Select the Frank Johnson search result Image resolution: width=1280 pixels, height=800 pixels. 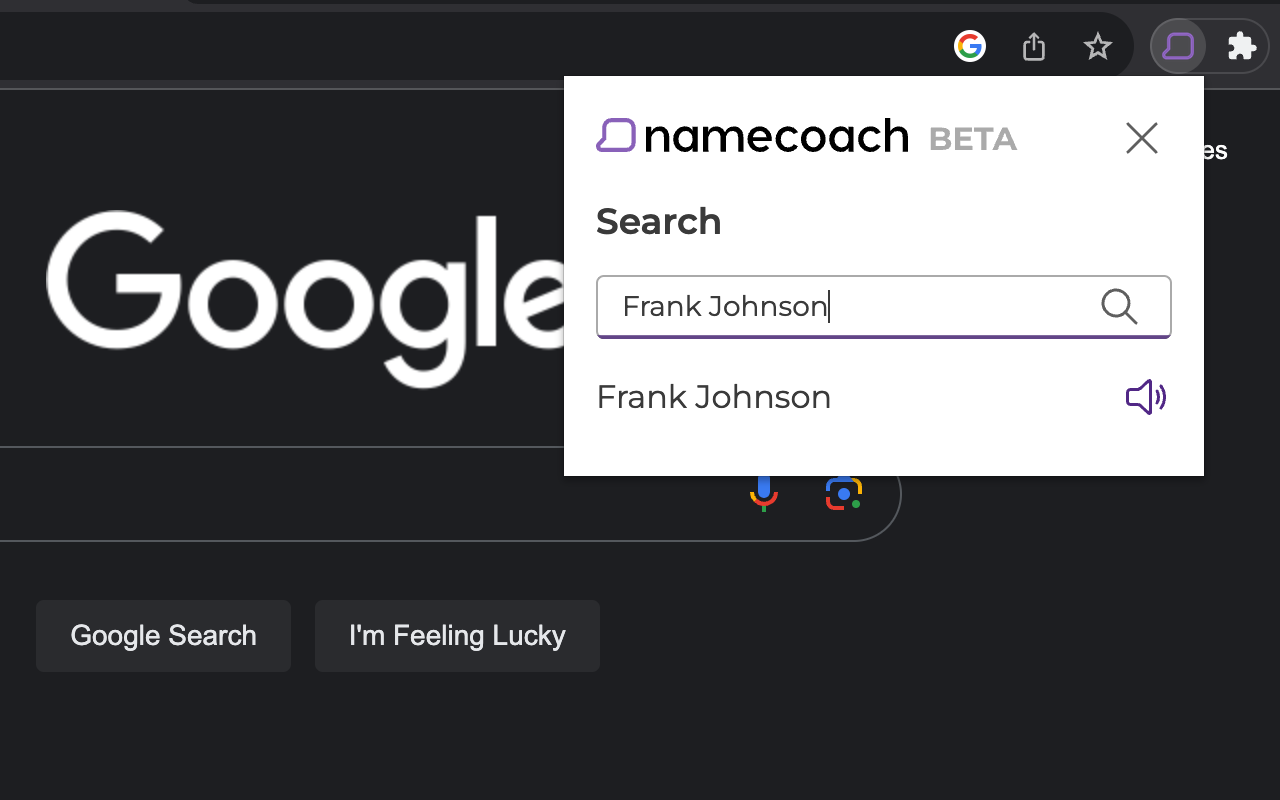(x=713, y=397)
